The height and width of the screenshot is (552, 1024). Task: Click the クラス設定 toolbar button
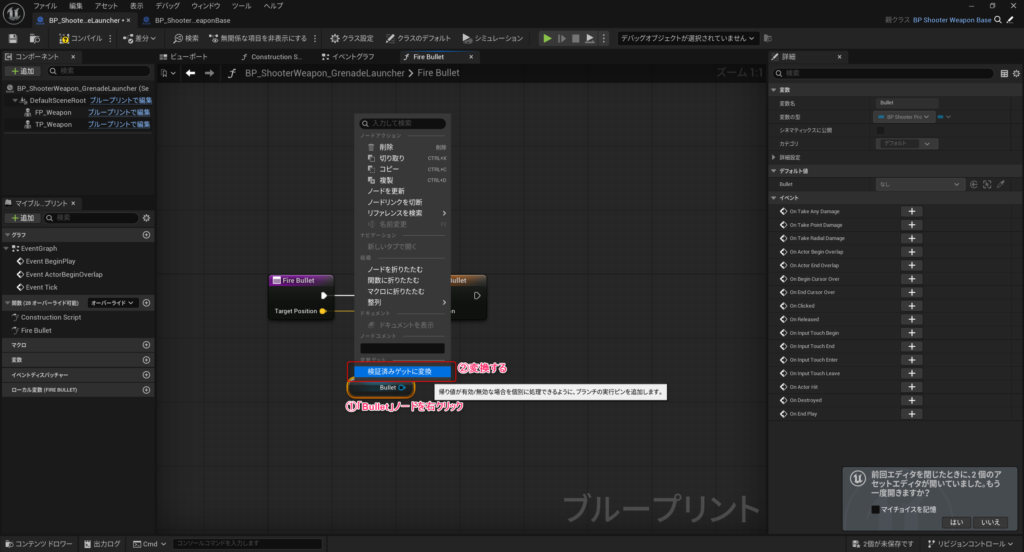click(354, 38)
